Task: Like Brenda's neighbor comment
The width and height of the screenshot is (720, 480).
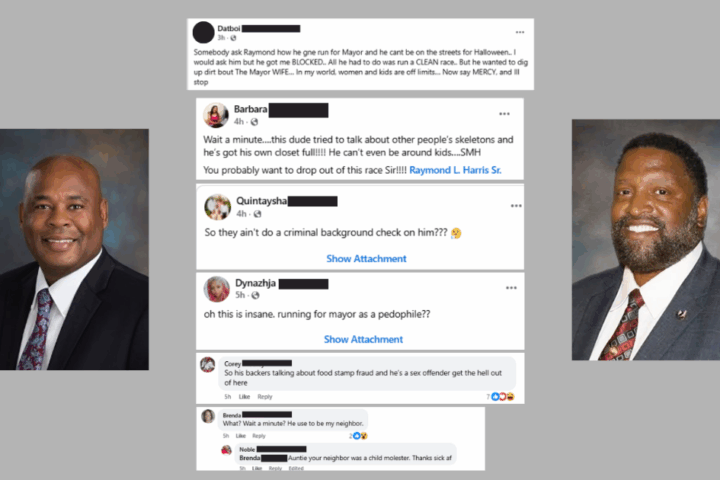Action: point(241,435)
